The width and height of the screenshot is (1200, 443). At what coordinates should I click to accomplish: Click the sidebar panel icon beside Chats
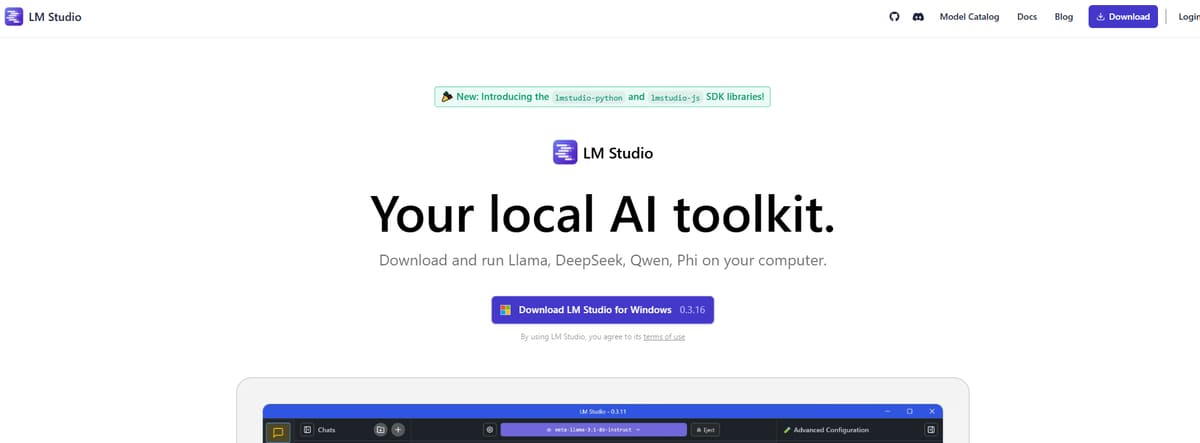[x=308, y=430]
